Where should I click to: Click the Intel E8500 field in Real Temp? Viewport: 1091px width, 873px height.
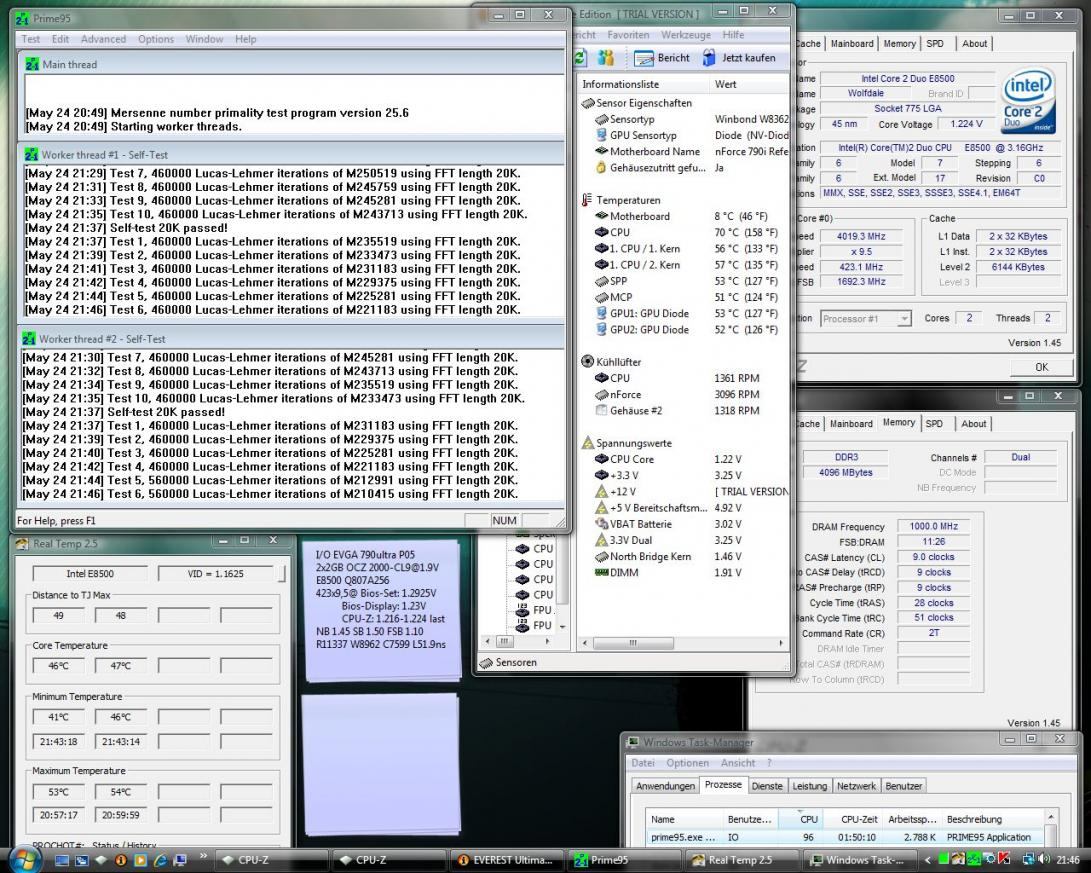pos(90,574)
